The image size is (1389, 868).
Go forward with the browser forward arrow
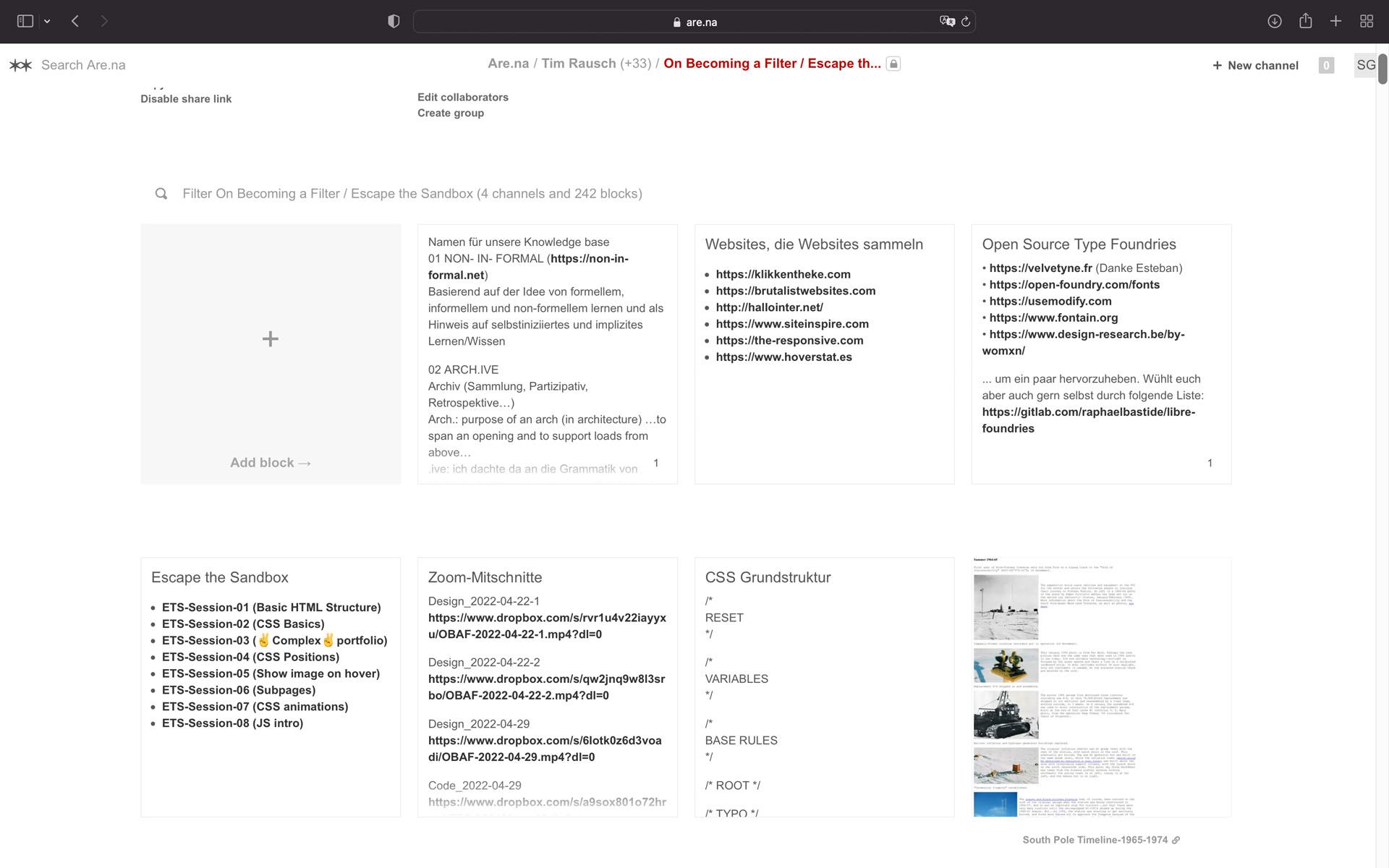pos(104,21)
